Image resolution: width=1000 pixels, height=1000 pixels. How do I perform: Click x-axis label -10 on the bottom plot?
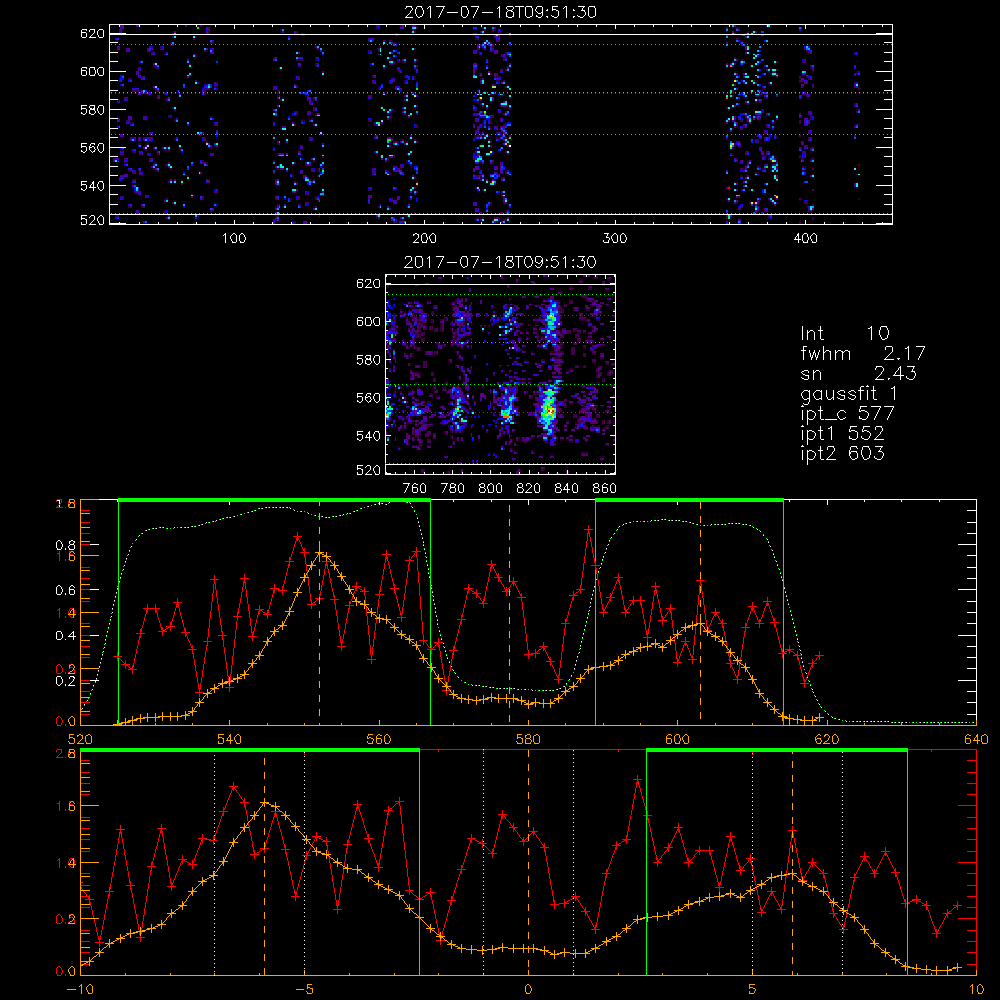pyautogui.click(x=80, y=989)
